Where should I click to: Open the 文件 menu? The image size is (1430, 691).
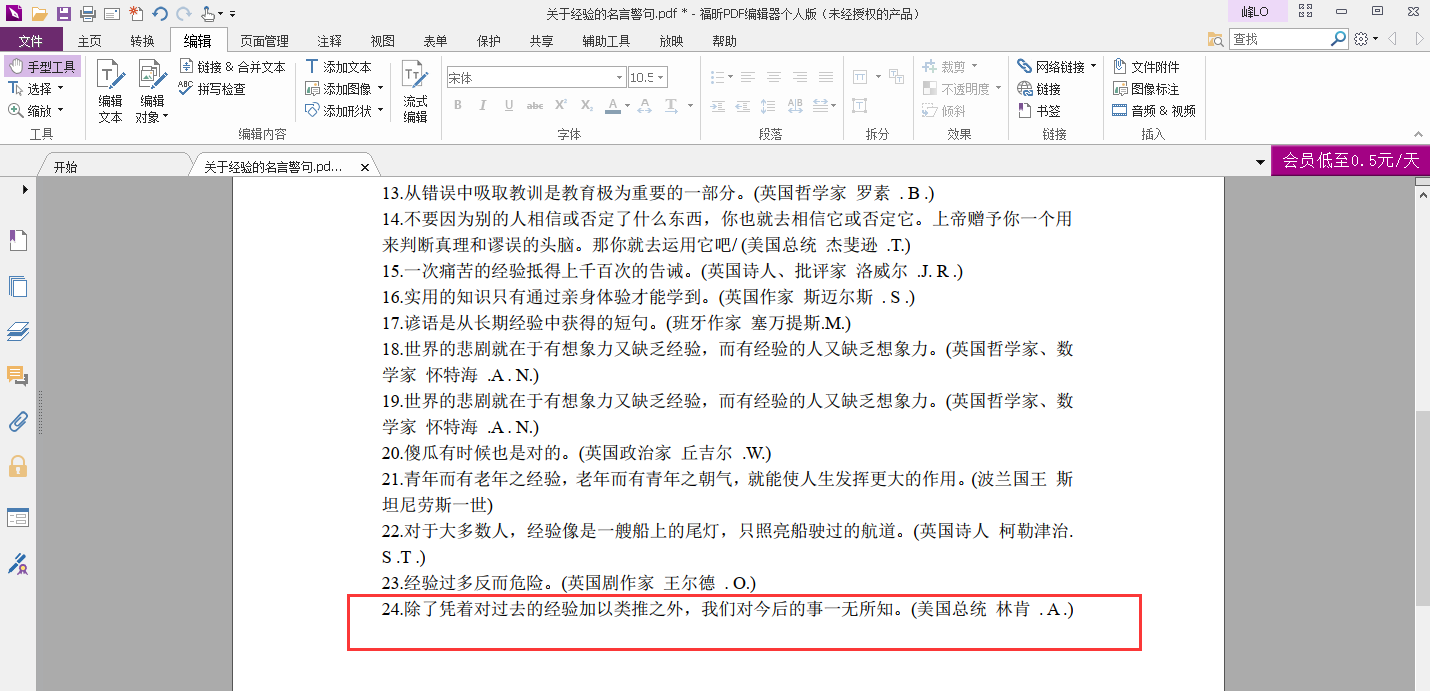coord(31,41)
